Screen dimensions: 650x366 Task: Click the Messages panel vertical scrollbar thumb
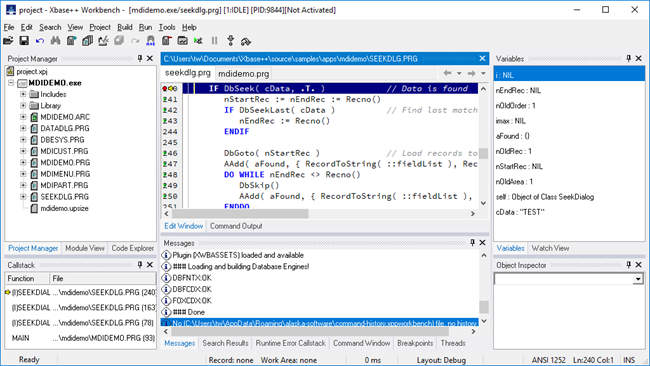click(483, 307)
